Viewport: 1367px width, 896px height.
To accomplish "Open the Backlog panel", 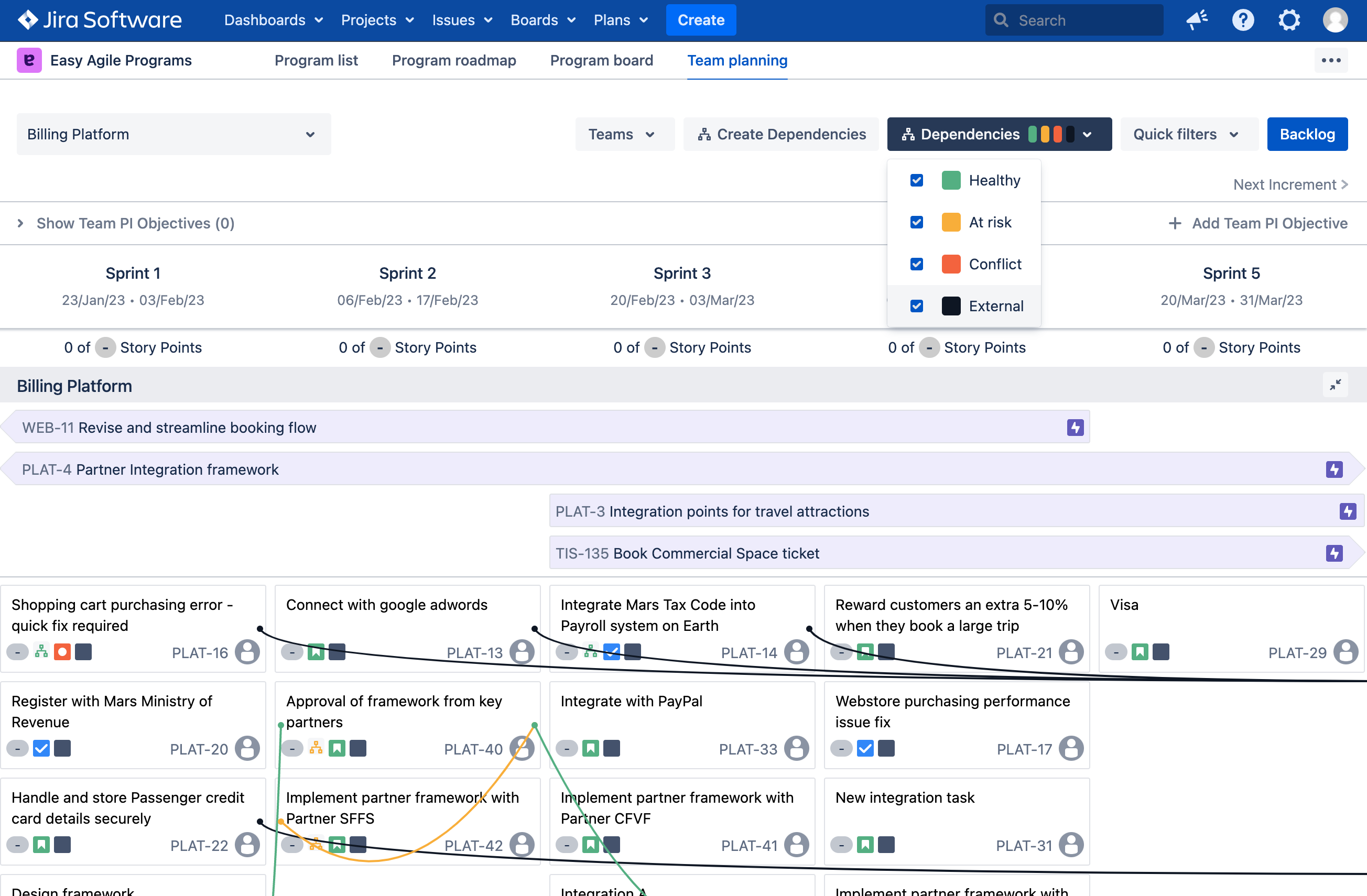I will [x=1307, y=134].
